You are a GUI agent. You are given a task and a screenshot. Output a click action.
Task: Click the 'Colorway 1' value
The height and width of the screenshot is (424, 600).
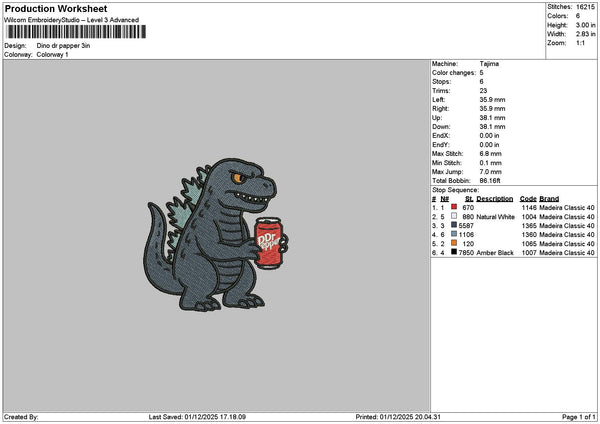[x=52, y=55]
